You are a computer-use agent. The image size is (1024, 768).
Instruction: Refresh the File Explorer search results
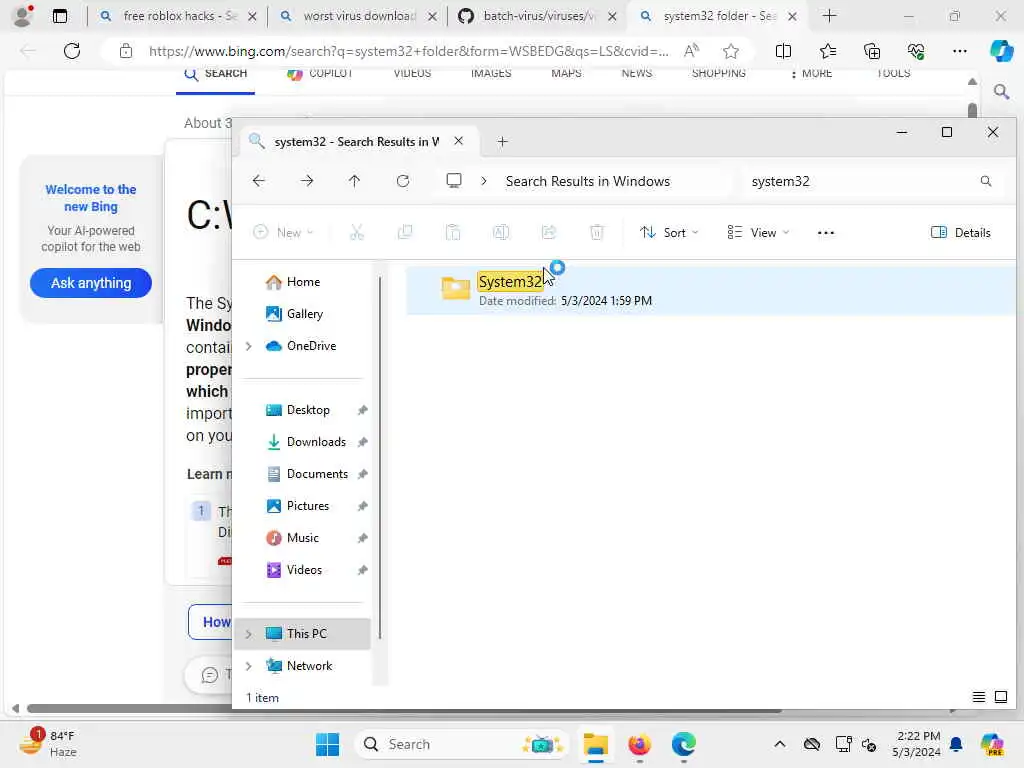click(x=402, y=181)
